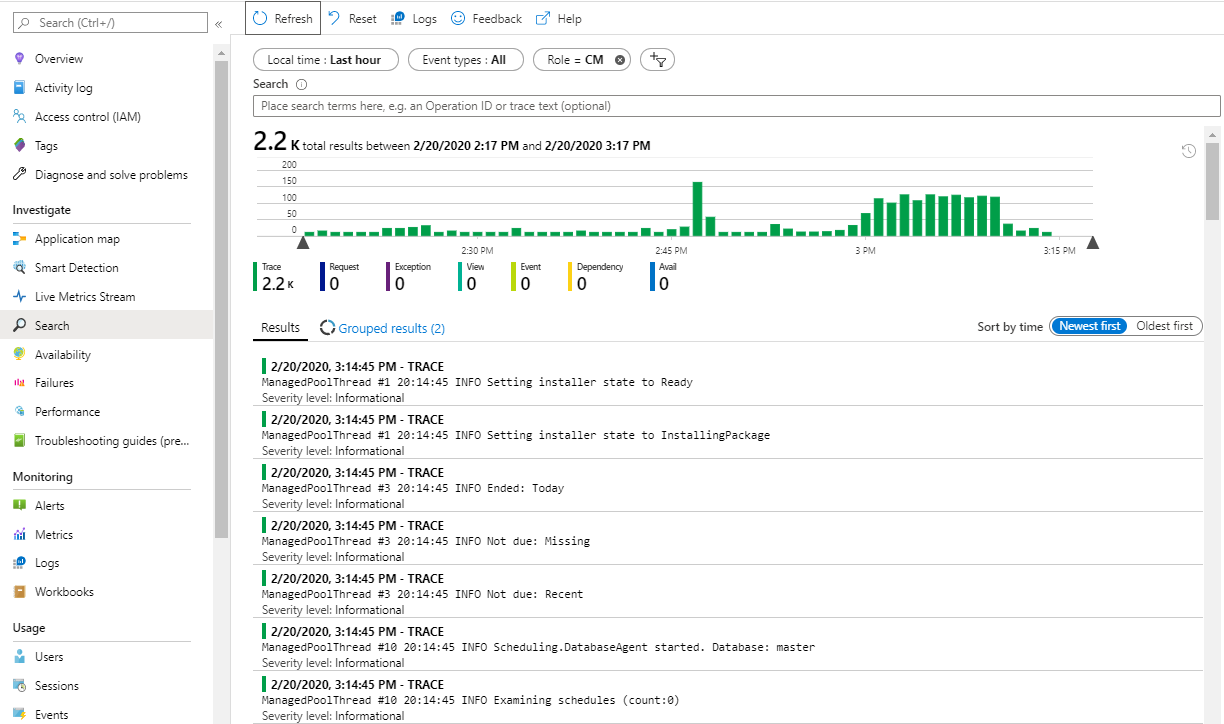Open Smart Detection from sidebar
This screenshot has height=724, width=1224.
coord(80,267)
